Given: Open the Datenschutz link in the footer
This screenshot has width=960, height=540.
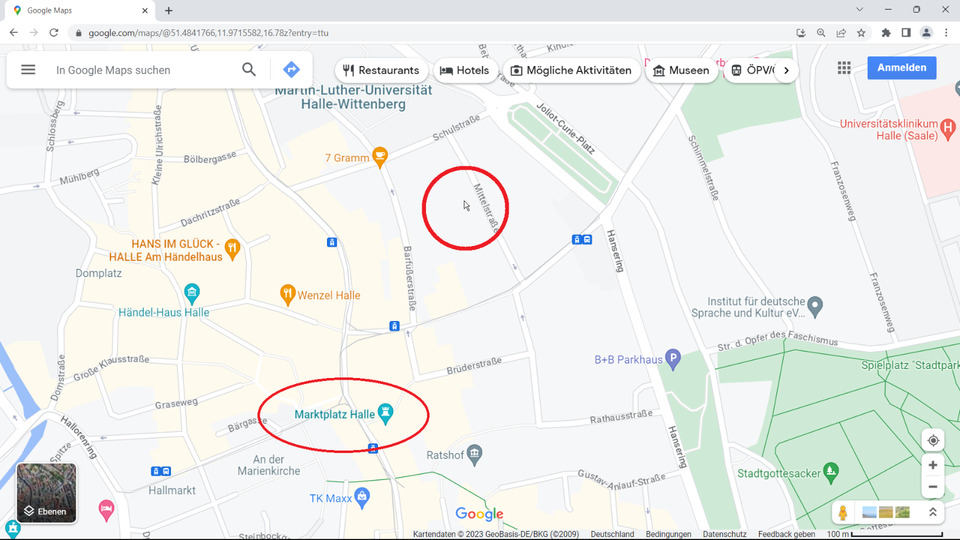Looking at the screenshot, I should pyautogui.click(x=724, y=534).
